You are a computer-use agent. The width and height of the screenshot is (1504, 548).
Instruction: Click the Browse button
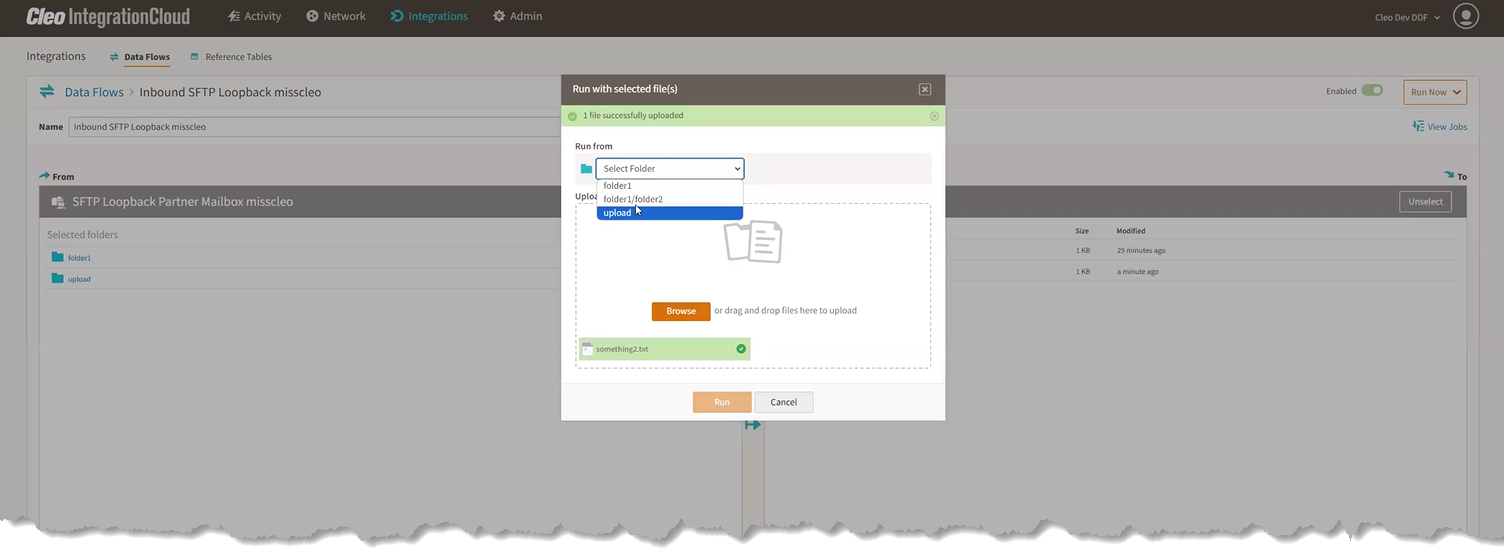click(681, 311)
